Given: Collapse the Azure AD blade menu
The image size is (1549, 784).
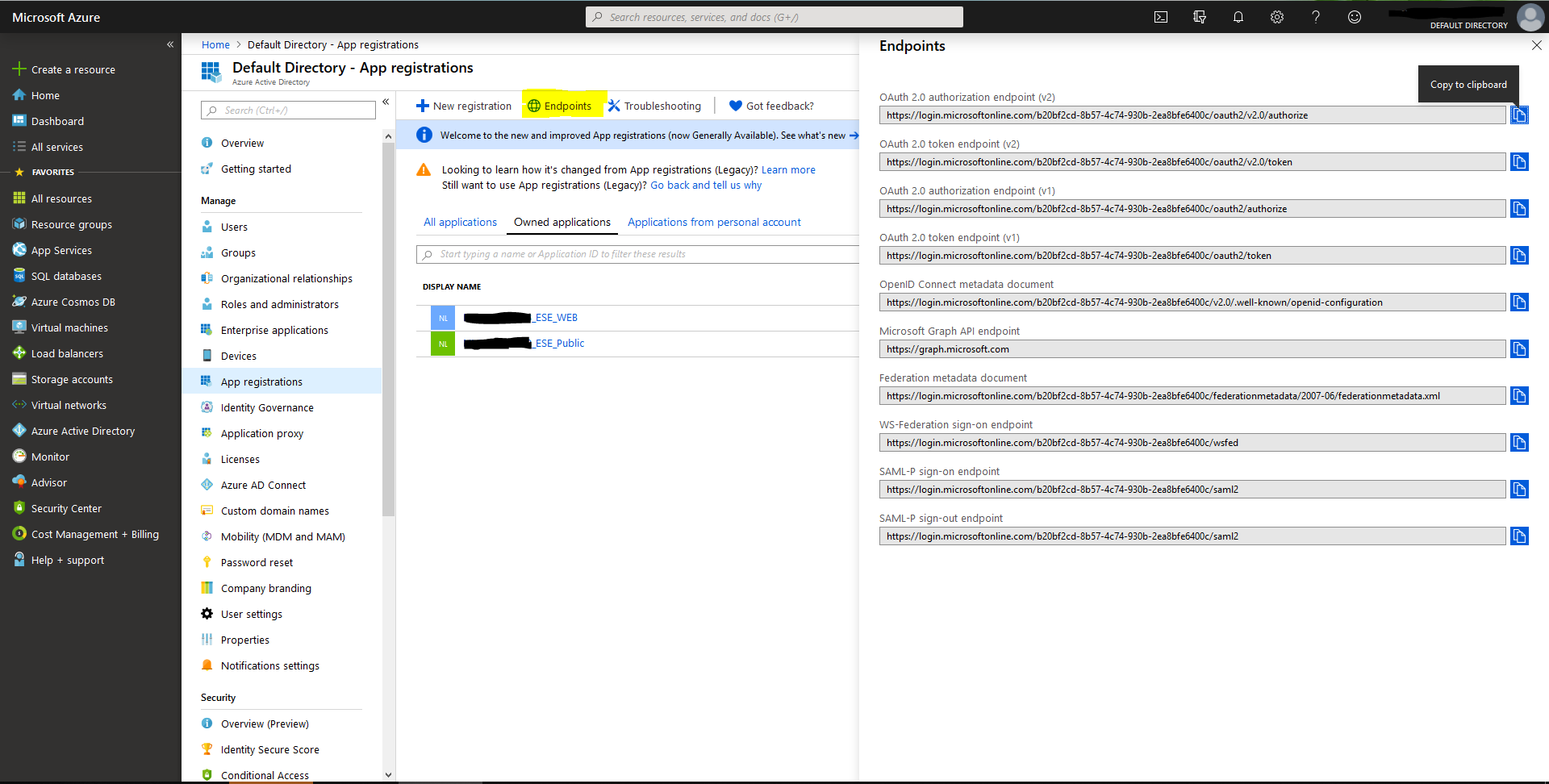Looking at the screenshot, I should pyautogui.click(x=386, y=102).
